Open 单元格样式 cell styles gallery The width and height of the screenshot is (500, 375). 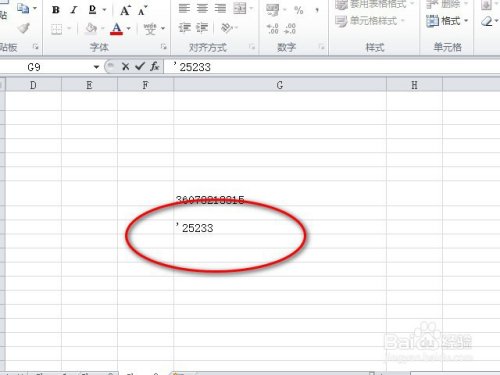coord(370,21)
